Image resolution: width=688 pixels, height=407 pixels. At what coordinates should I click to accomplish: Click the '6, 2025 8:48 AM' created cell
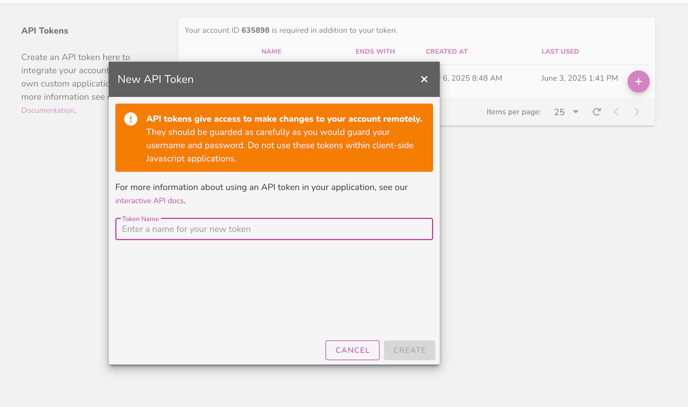472,78
